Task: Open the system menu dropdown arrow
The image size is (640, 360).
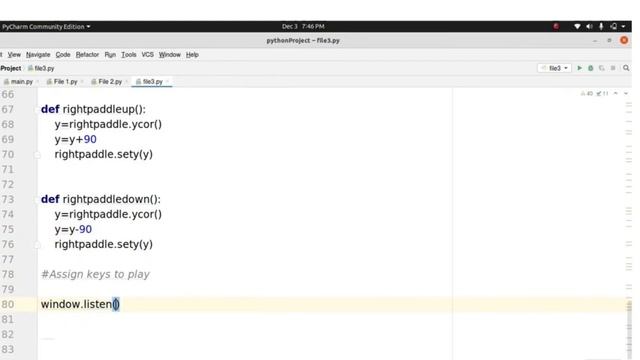Action: tap(623, 27)
